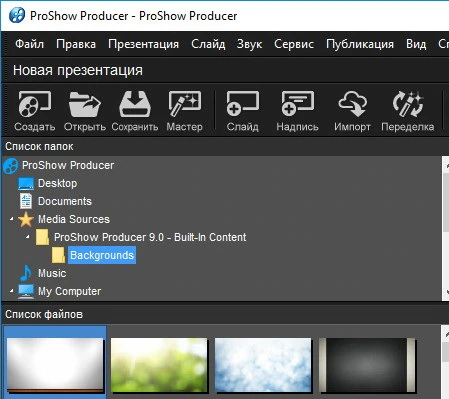449x399 pixels.
Task: Click the Documents page icon in folder tree
Action: (26, 201)
